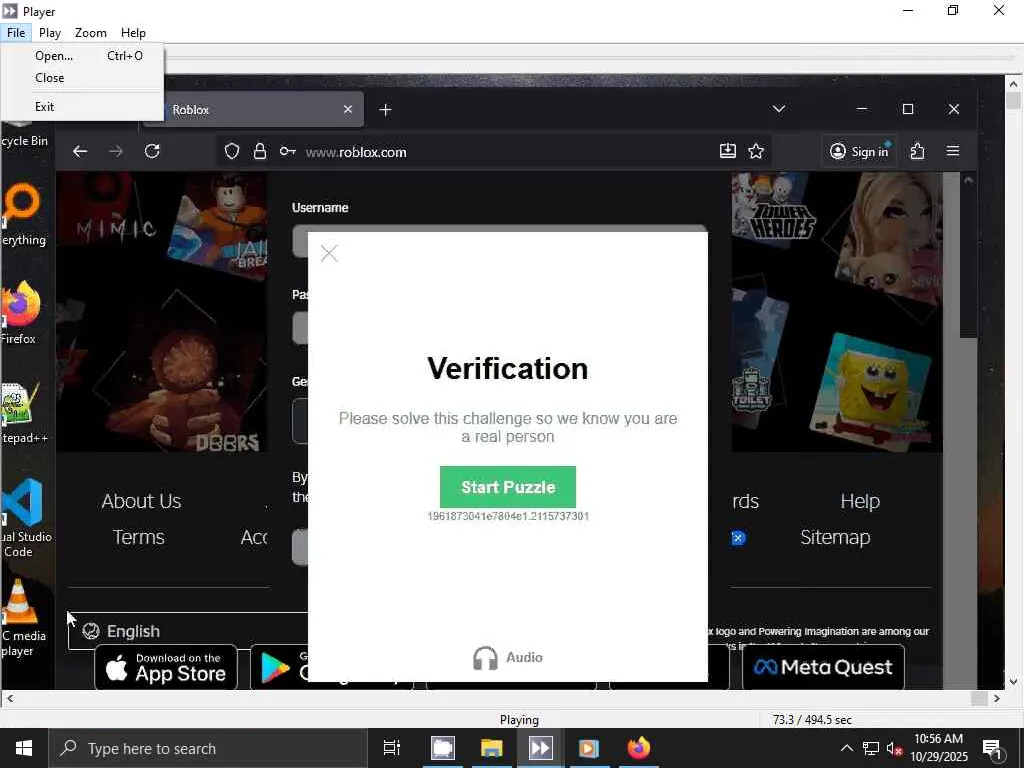Click the site security padlock icon
The width and height of the screenshot is (1024, 768).
click(x=260, y=152)
